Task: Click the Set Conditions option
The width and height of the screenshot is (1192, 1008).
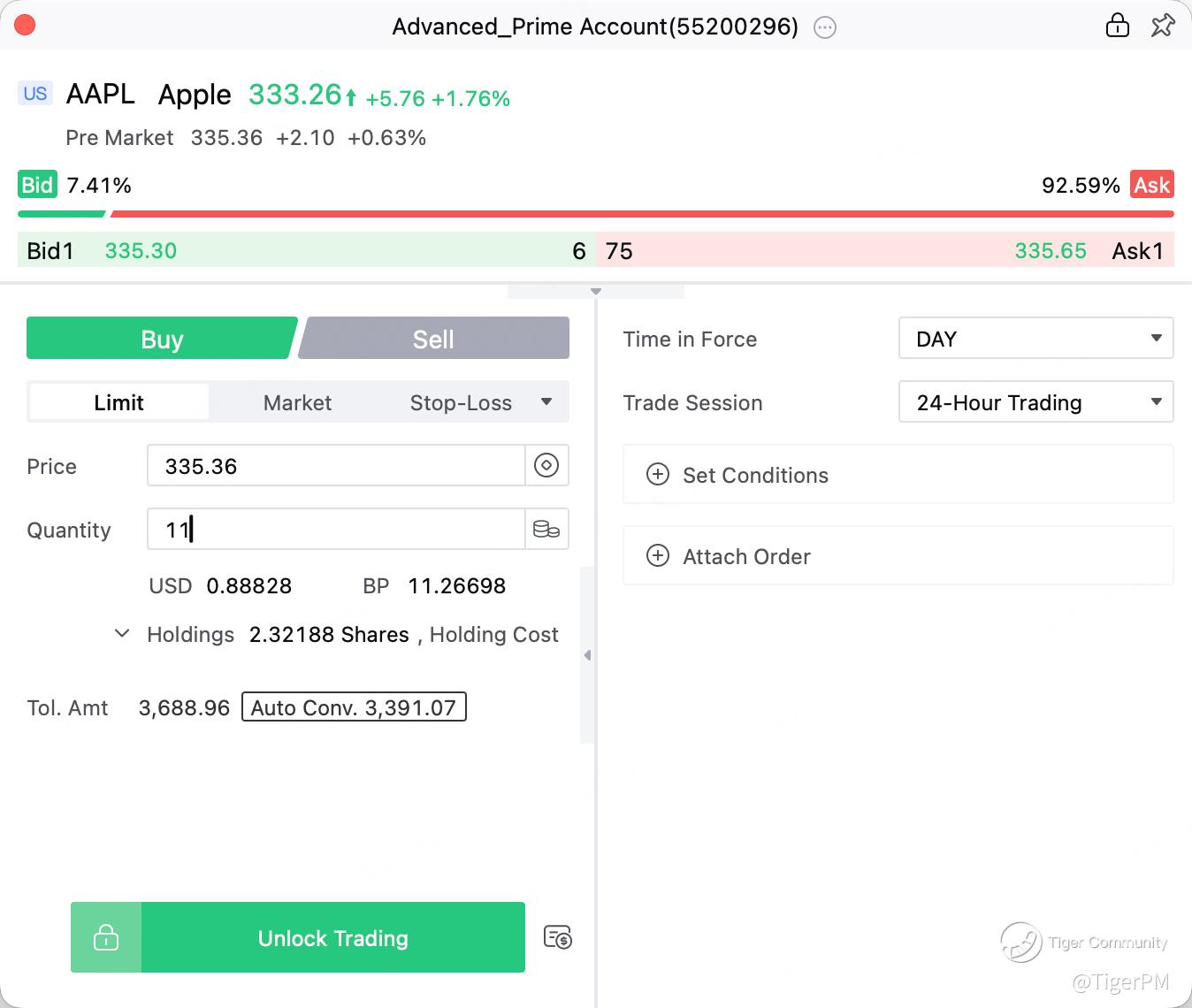Action: [x=898, y=475]
